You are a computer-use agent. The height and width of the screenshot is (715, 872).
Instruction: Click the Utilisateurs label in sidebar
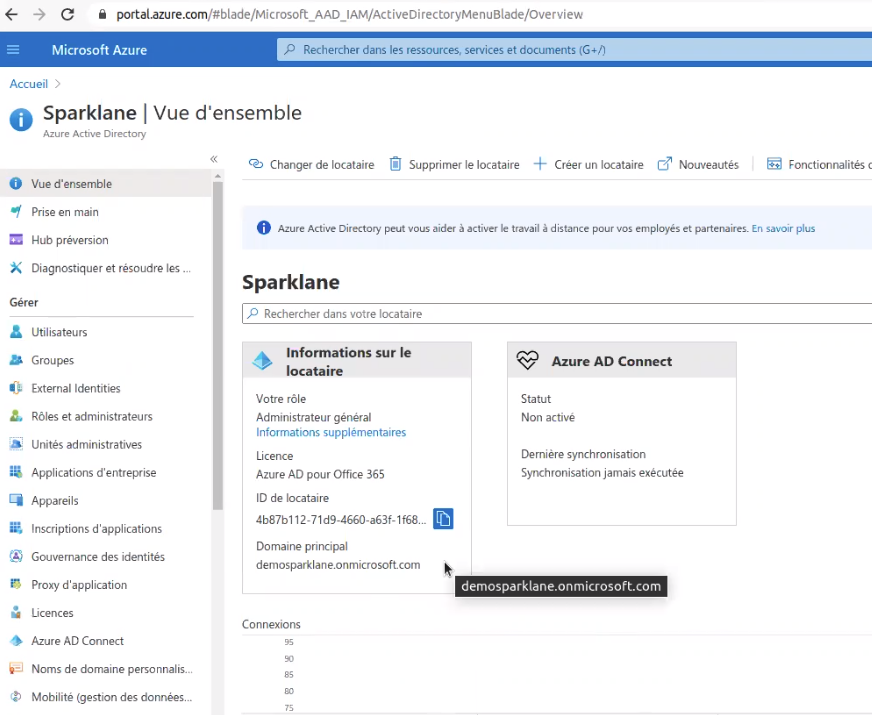[x=59, y=332]
